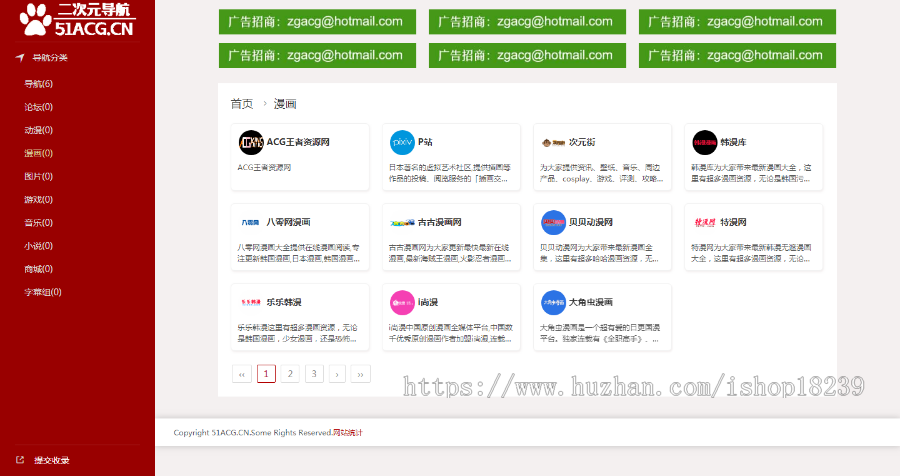Click the 韩漫库 black circular logo

pyautogui.click(x=705, y=142)
